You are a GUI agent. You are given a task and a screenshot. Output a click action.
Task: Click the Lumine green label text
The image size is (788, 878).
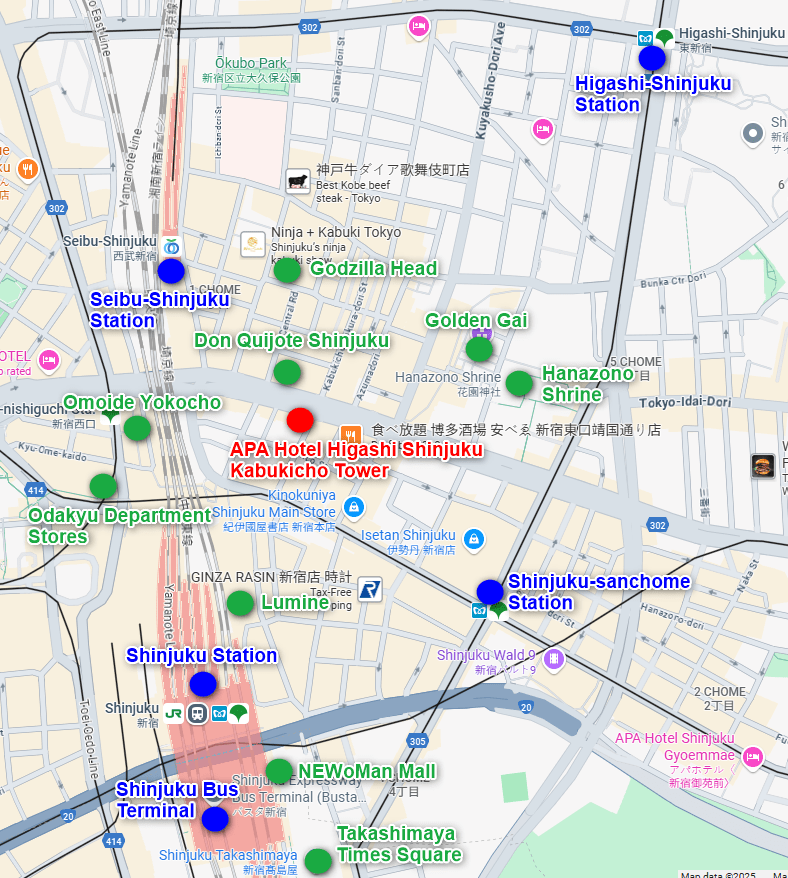[x=295, y=603]
